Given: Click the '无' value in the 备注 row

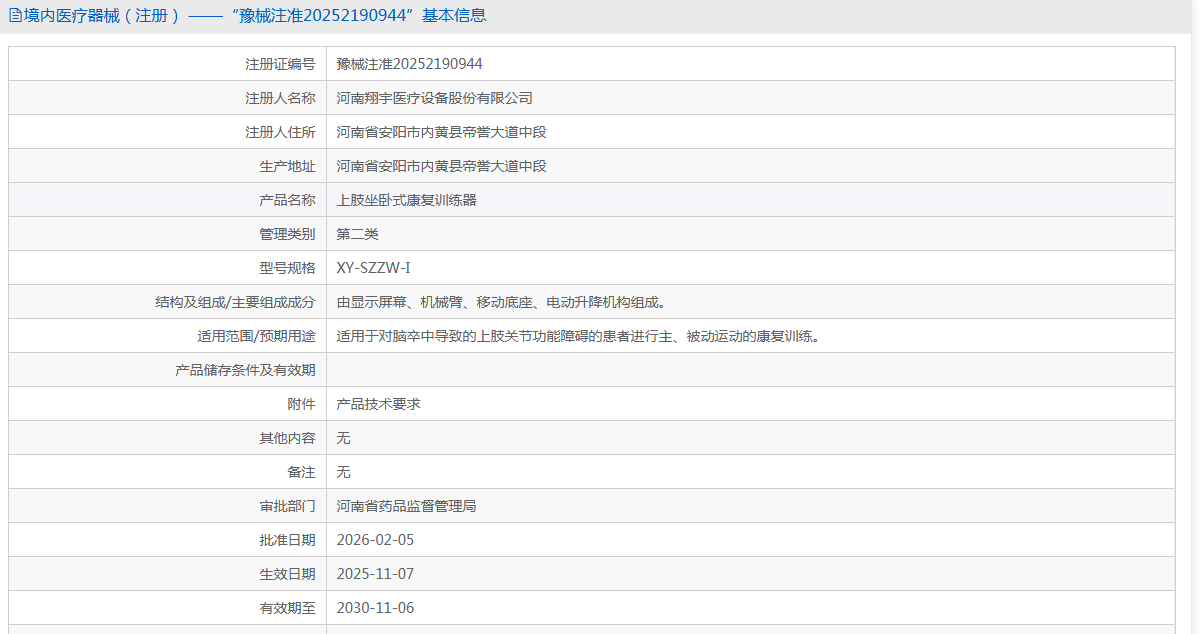Looking at the screenshot, I should coord(344,472).
